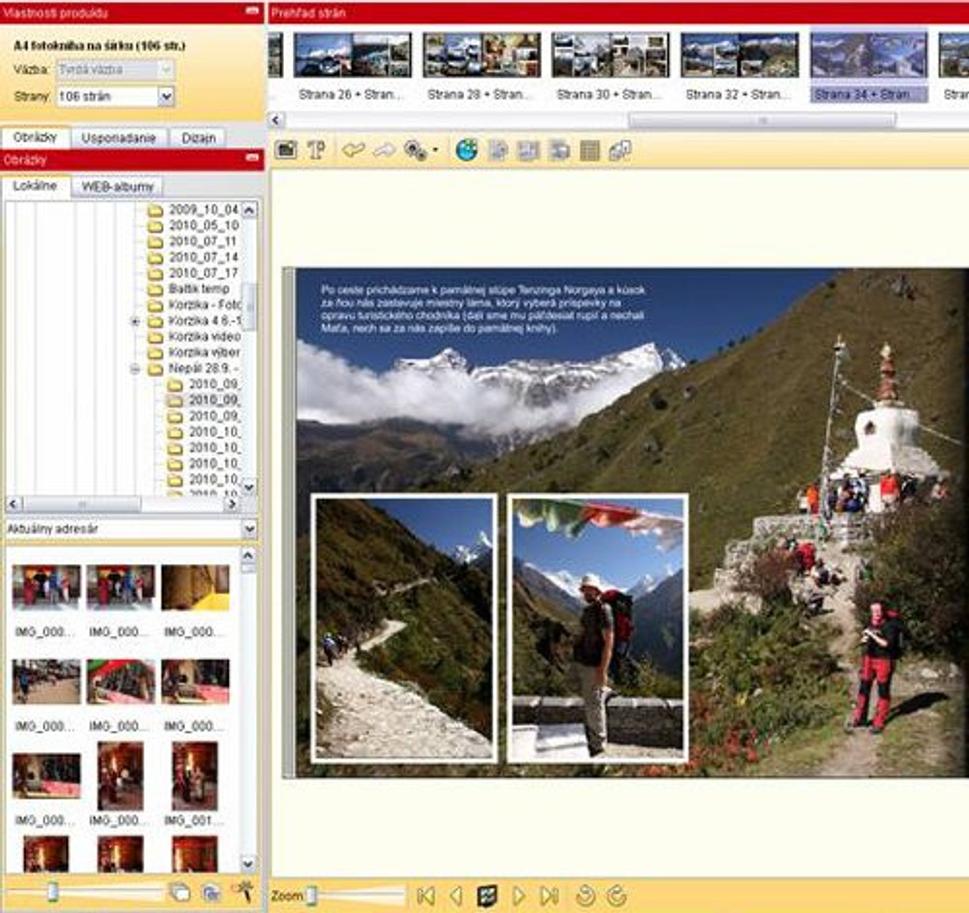The height and width of the screenshot is (913, 969).
Task: Select the 2009_10_04 folder
Action: (193, 210)
